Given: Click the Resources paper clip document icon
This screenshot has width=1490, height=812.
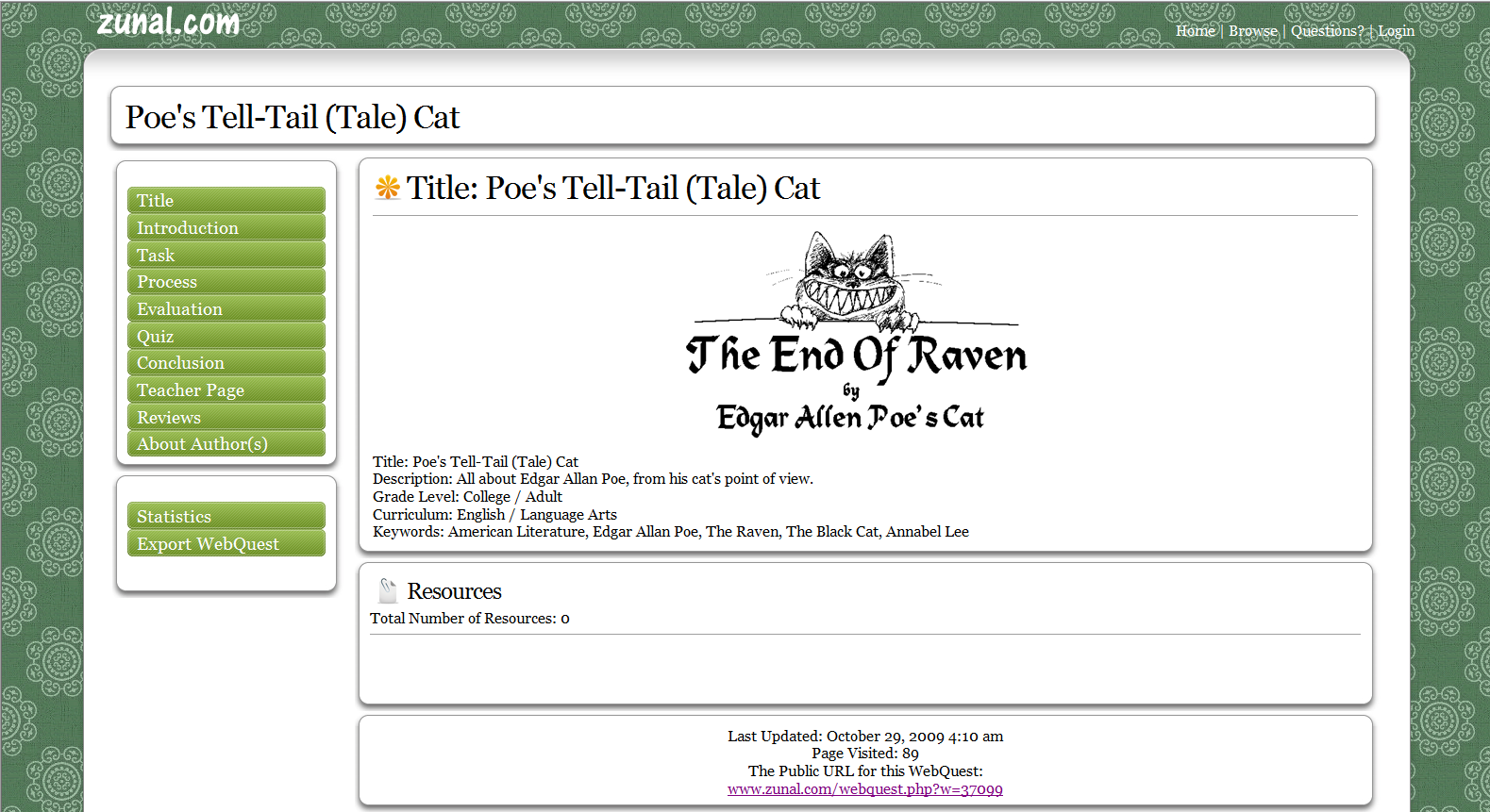Looking at the screenshot, I should coord(387,590).
